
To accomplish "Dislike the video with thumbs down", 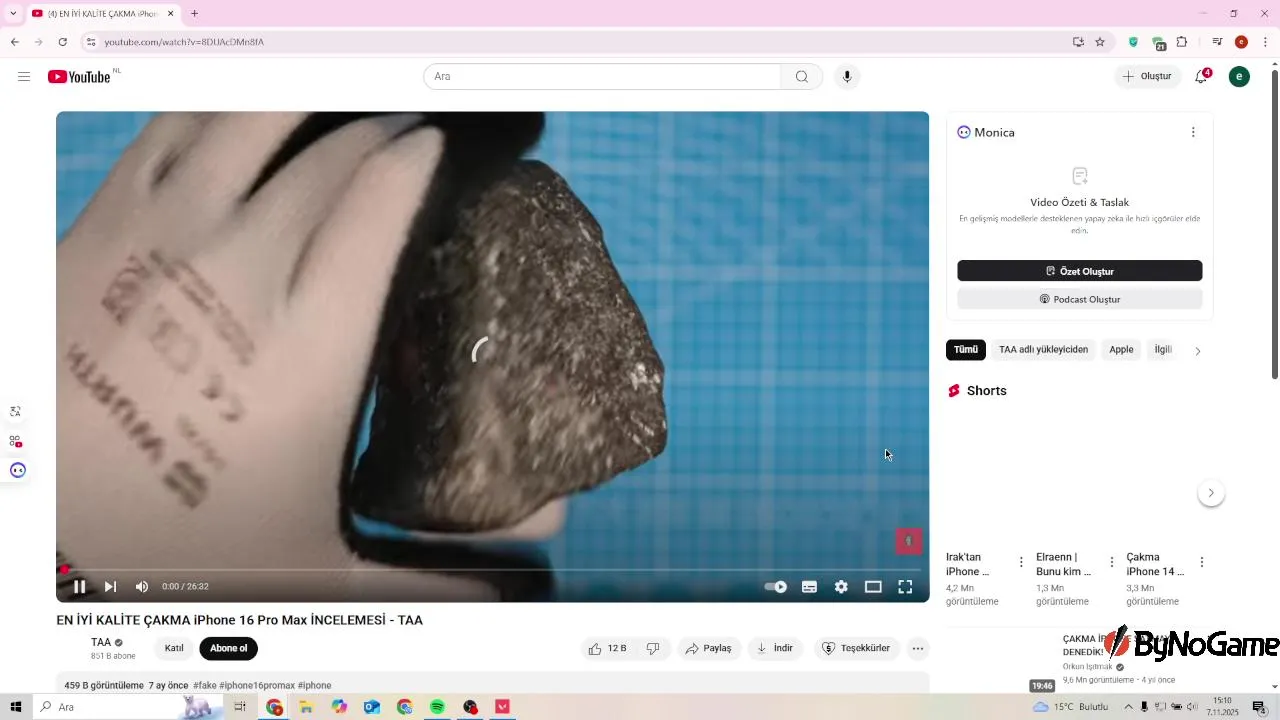I will [653, 649].
